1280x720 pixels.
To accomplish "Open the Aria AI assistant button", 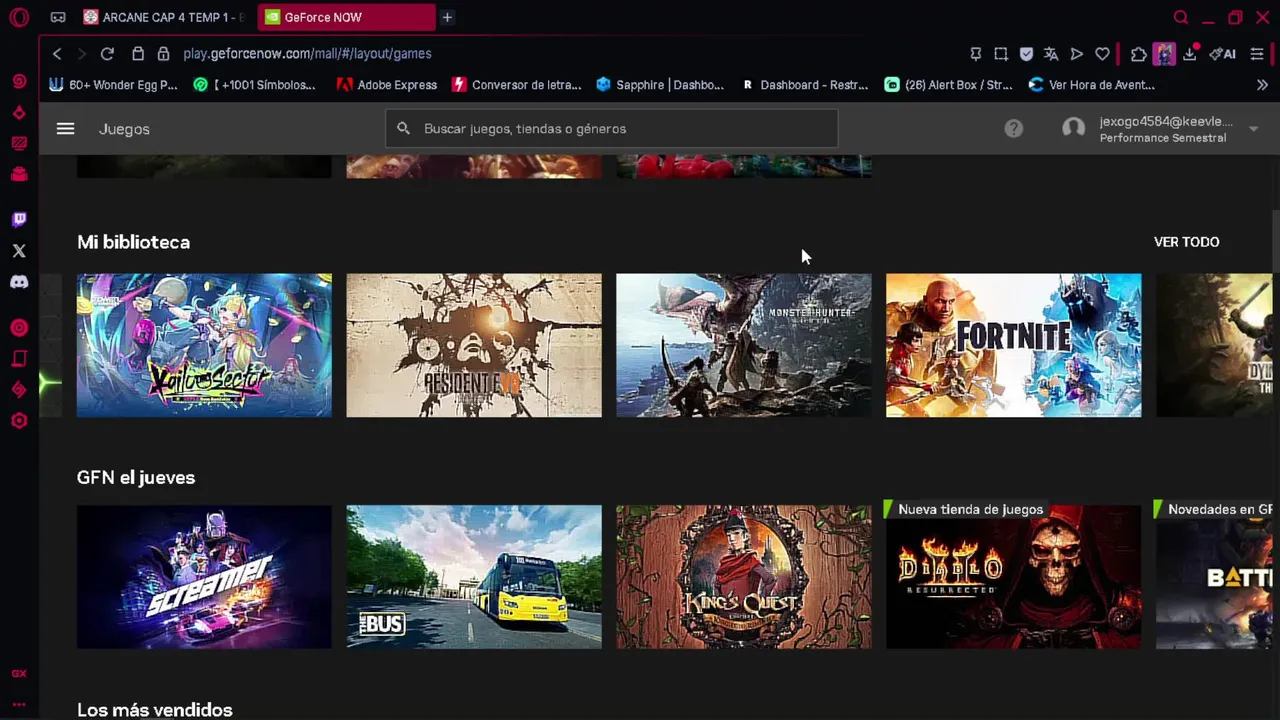I will click(1222, 54).
